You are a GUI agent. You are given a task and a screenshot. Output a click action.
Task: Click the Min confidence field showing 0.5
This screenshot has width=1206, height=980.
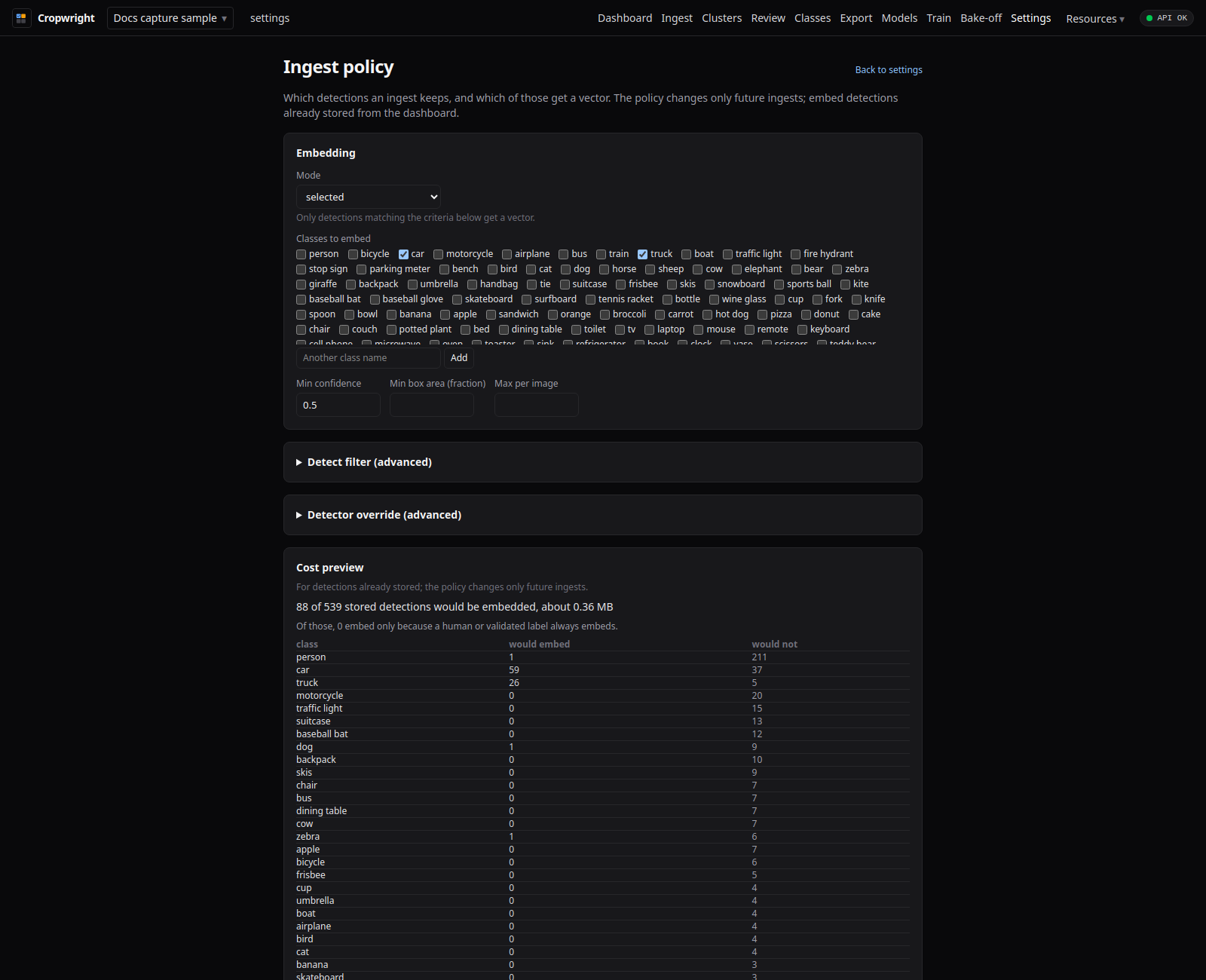pos(338,405)
